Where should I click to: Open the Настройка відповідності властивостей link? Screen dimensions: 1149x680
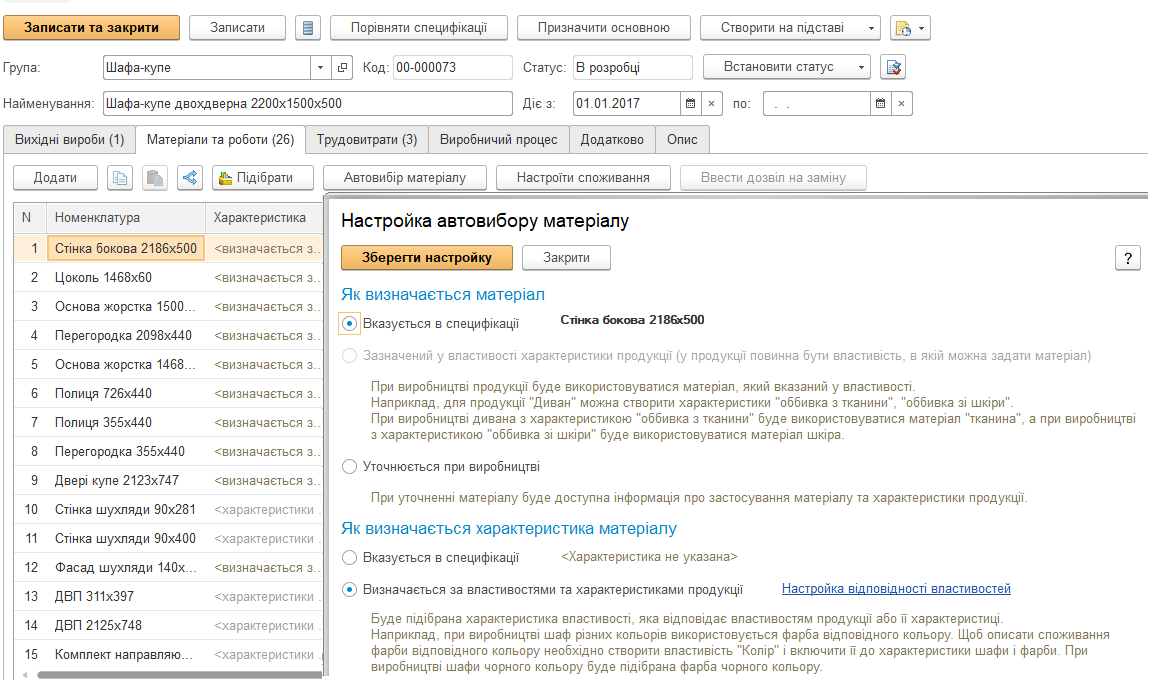click(x=896, y=588)
